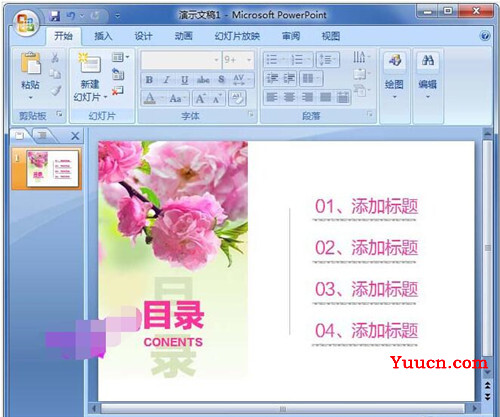Decrease font size with small A
The image size is (500, 417).
point(218,99)
